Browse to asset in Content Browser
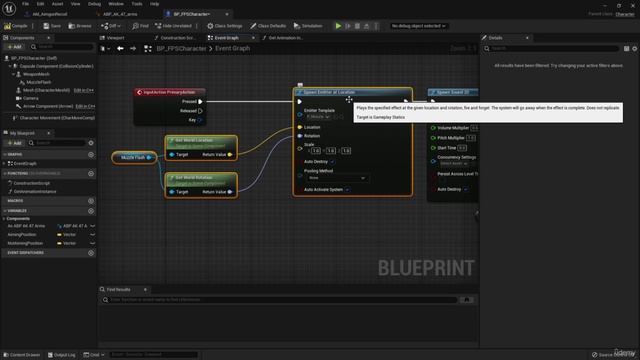 click(x=80, y=26)
